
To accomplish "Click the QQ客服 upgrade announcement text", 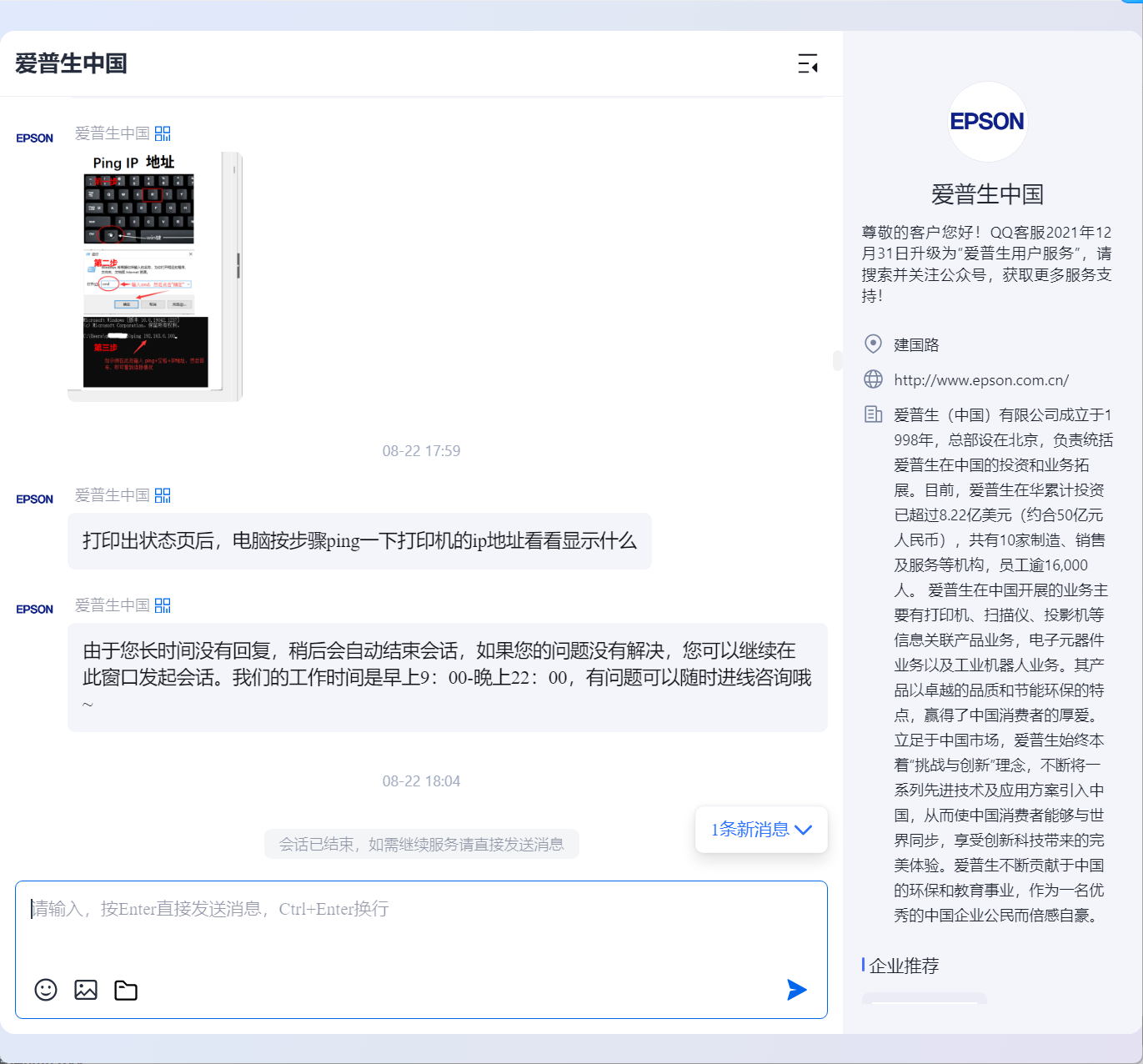I will point(987,263).
